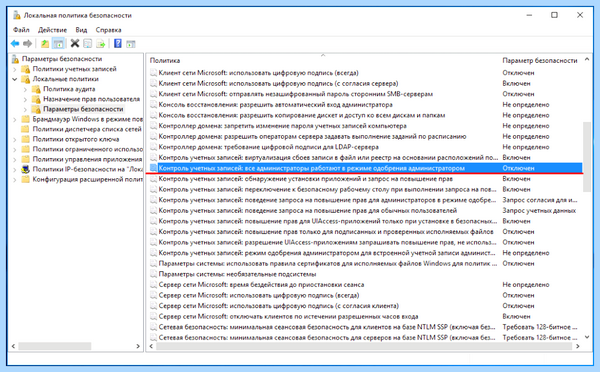Viewport: 600px width, 372px height.
Task: Click the Back arrow toolbar icon
Action: coord(15,44)
